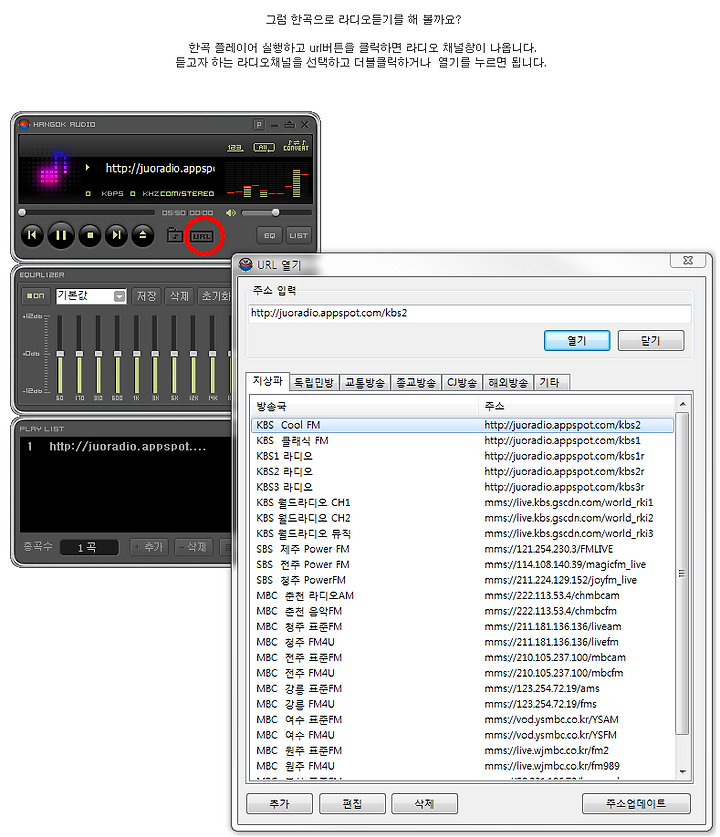Screen dimensions: 720x837
Task: Toggle the EQ panel button
Action: click(x=270, y=235)
